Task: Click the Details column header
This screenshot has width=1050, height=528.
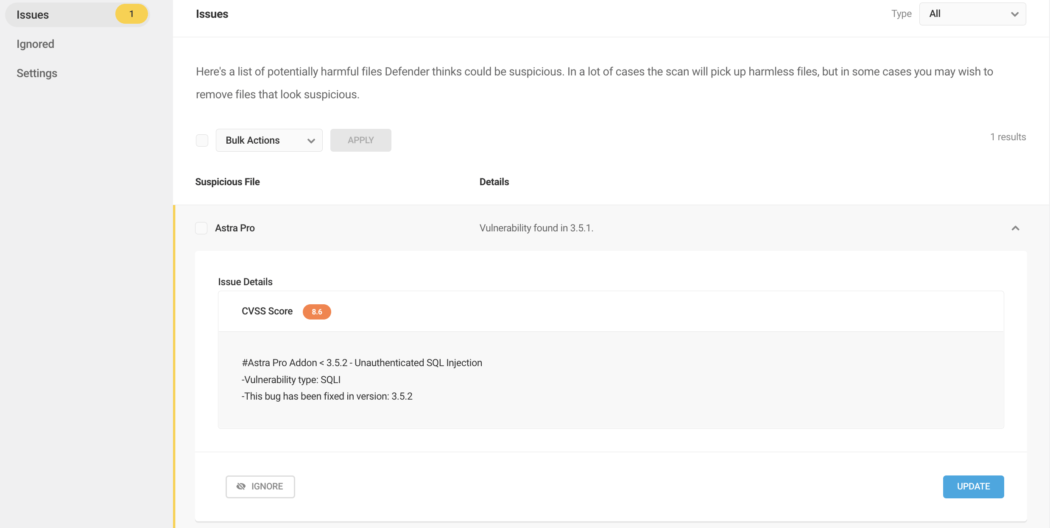Action: click(494, 182)
